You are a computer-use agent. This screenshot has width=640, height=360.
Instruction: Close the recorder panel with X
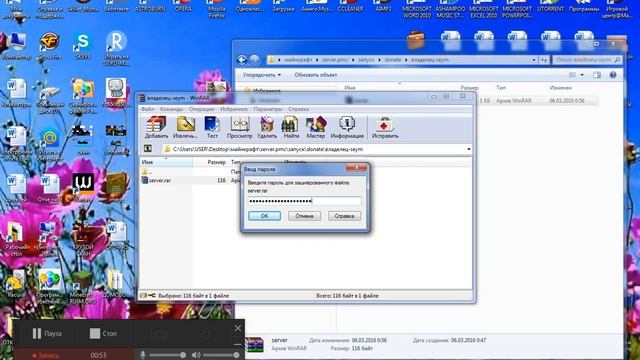click(x=238, y=328)
